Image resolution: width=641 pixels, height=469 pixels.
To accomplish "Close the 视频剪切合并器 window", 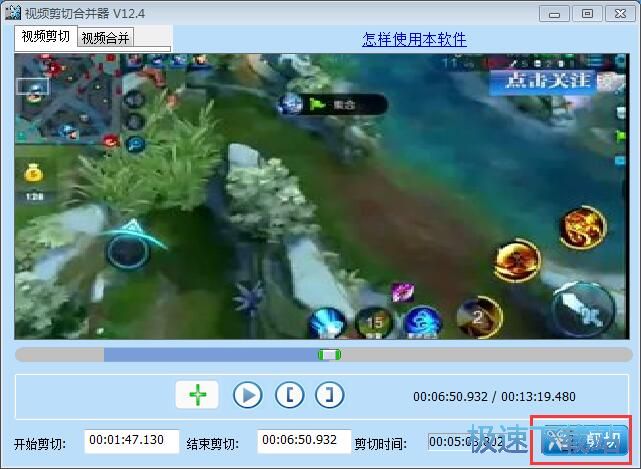I will [620, 14].
